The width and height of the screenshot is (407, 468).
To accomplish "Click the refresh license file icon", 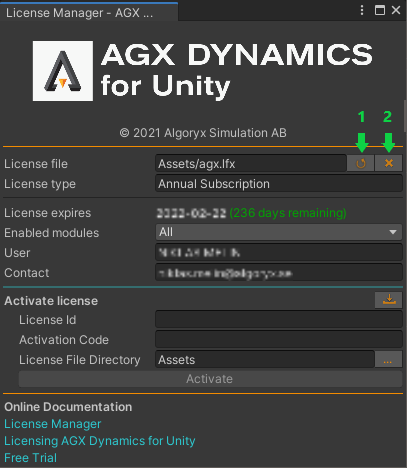I will point(360,163).
